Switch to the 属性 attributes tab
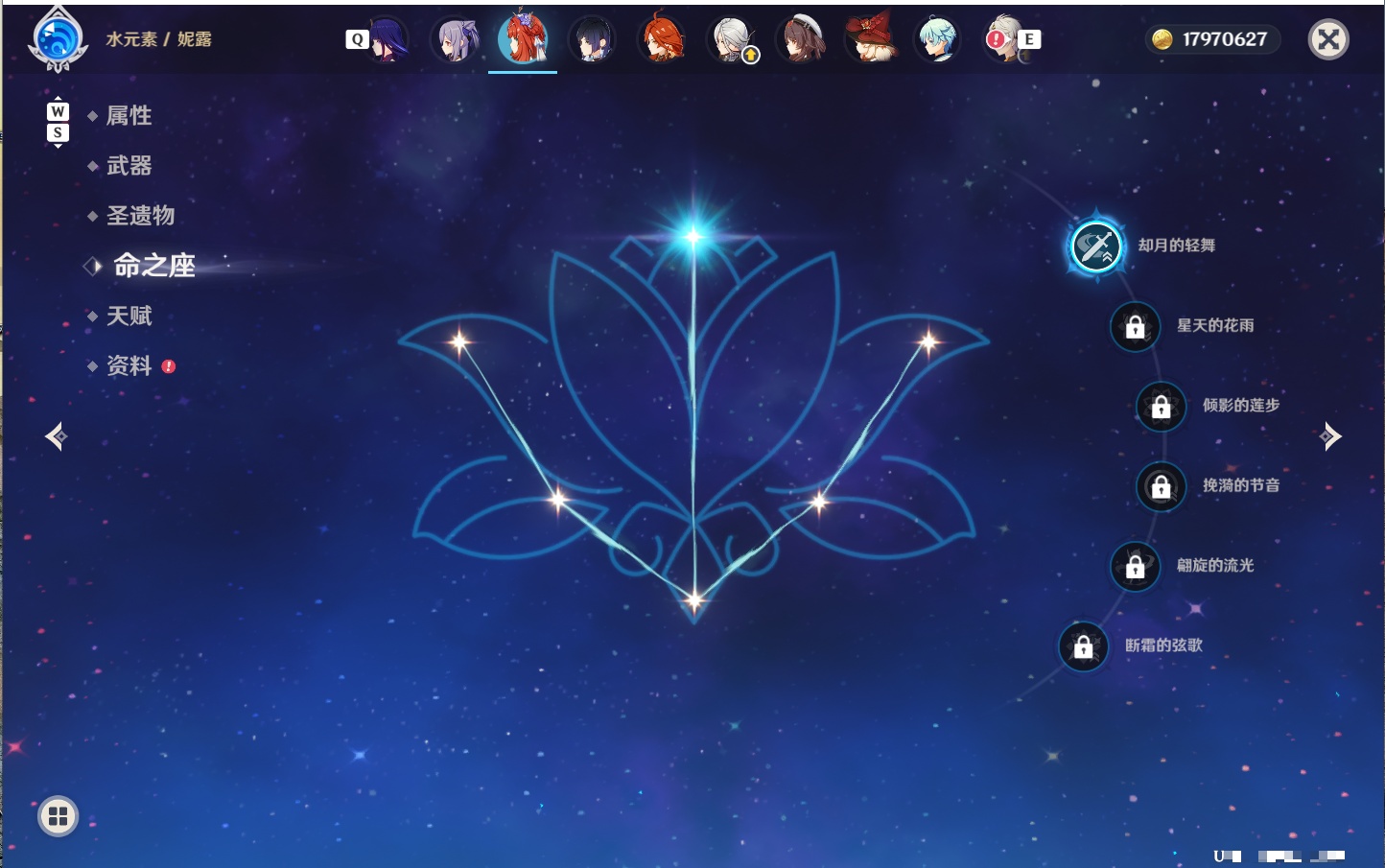This screenshot has width=1385, height=868. 129,116
